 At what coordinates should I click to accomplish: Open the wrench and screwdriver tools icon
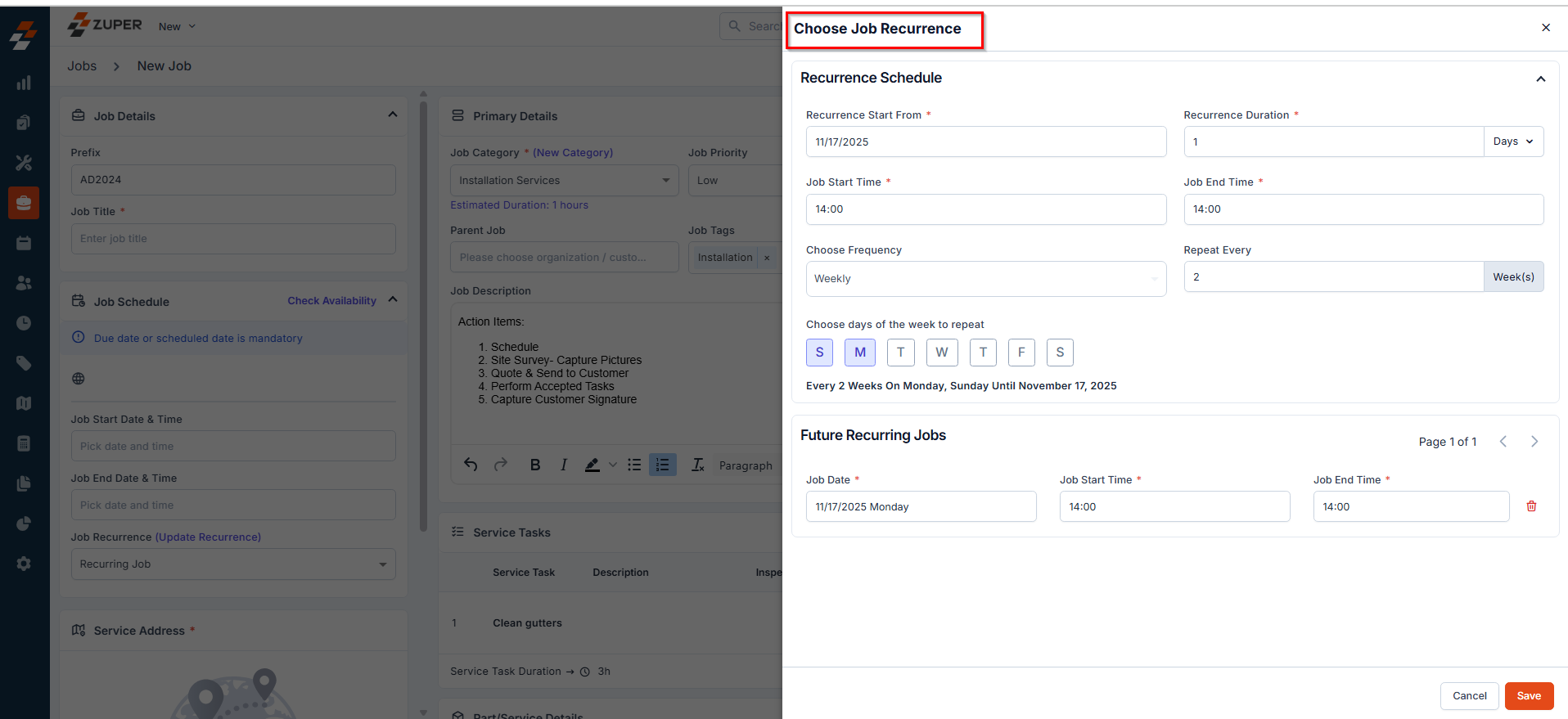(24, 163)
